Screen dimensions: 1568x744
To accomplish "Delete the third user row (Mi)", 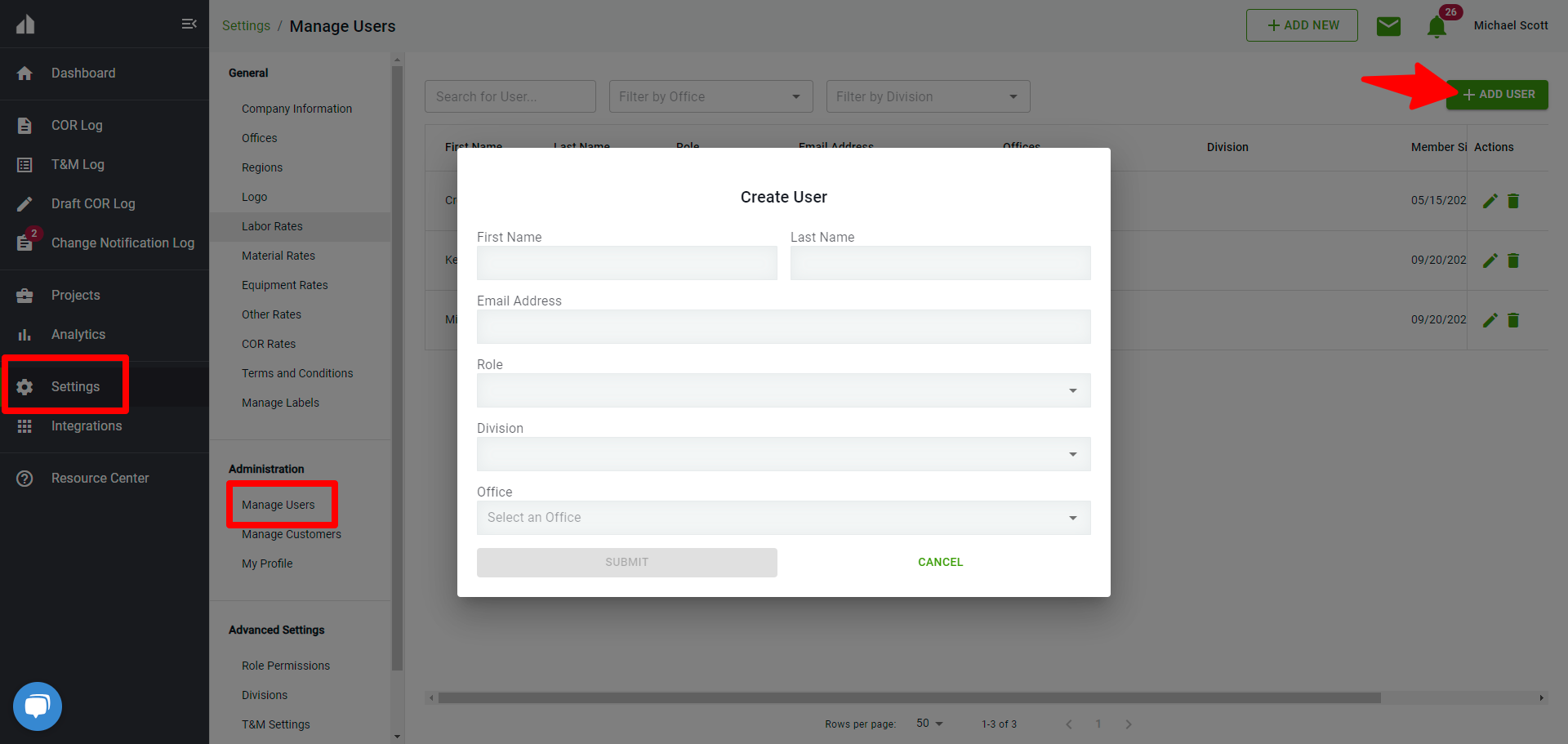I will [1513, 320].
